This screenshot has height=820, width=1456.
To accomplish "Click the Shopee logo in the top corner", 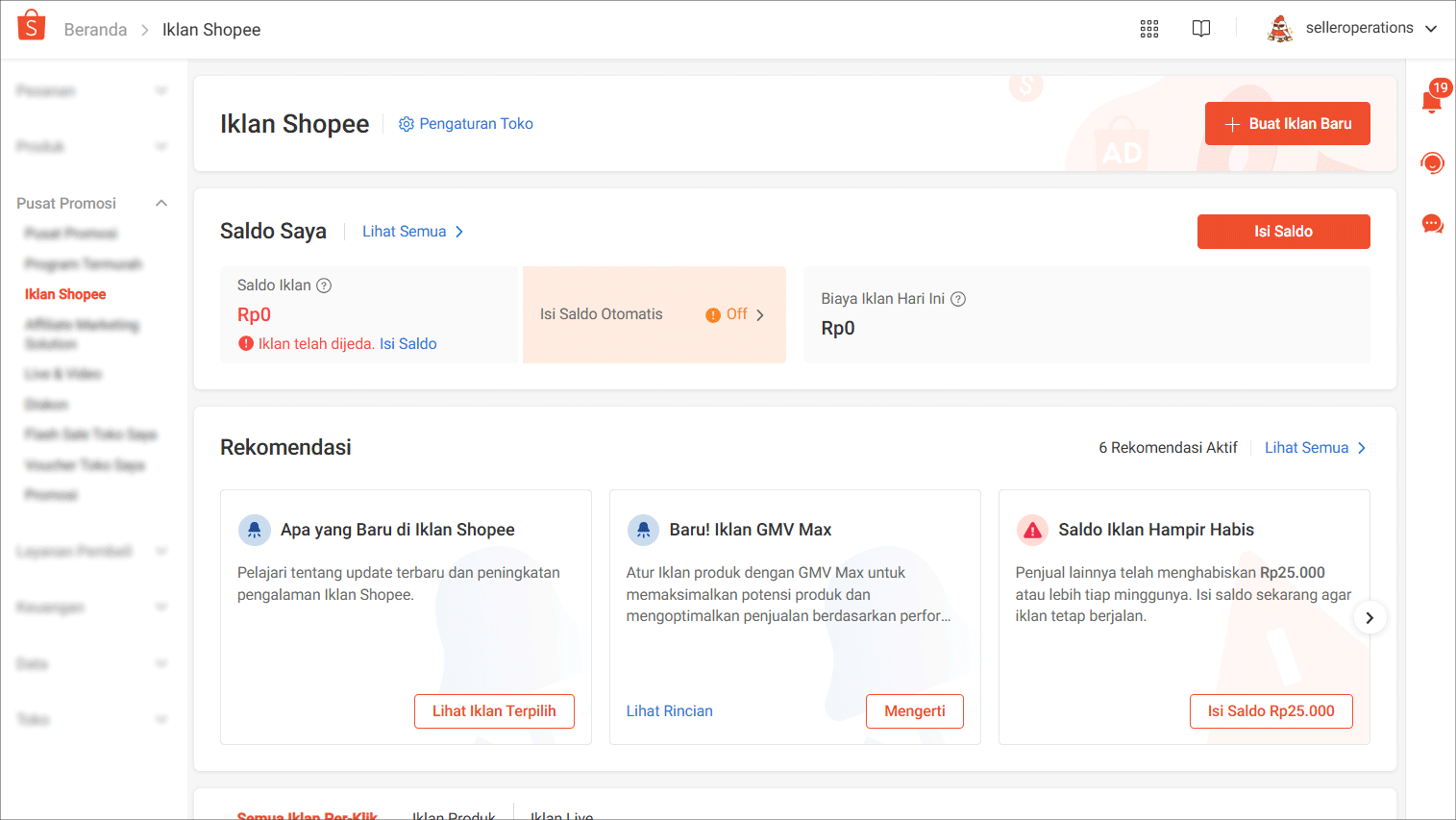I will click(x=31, y=26).
